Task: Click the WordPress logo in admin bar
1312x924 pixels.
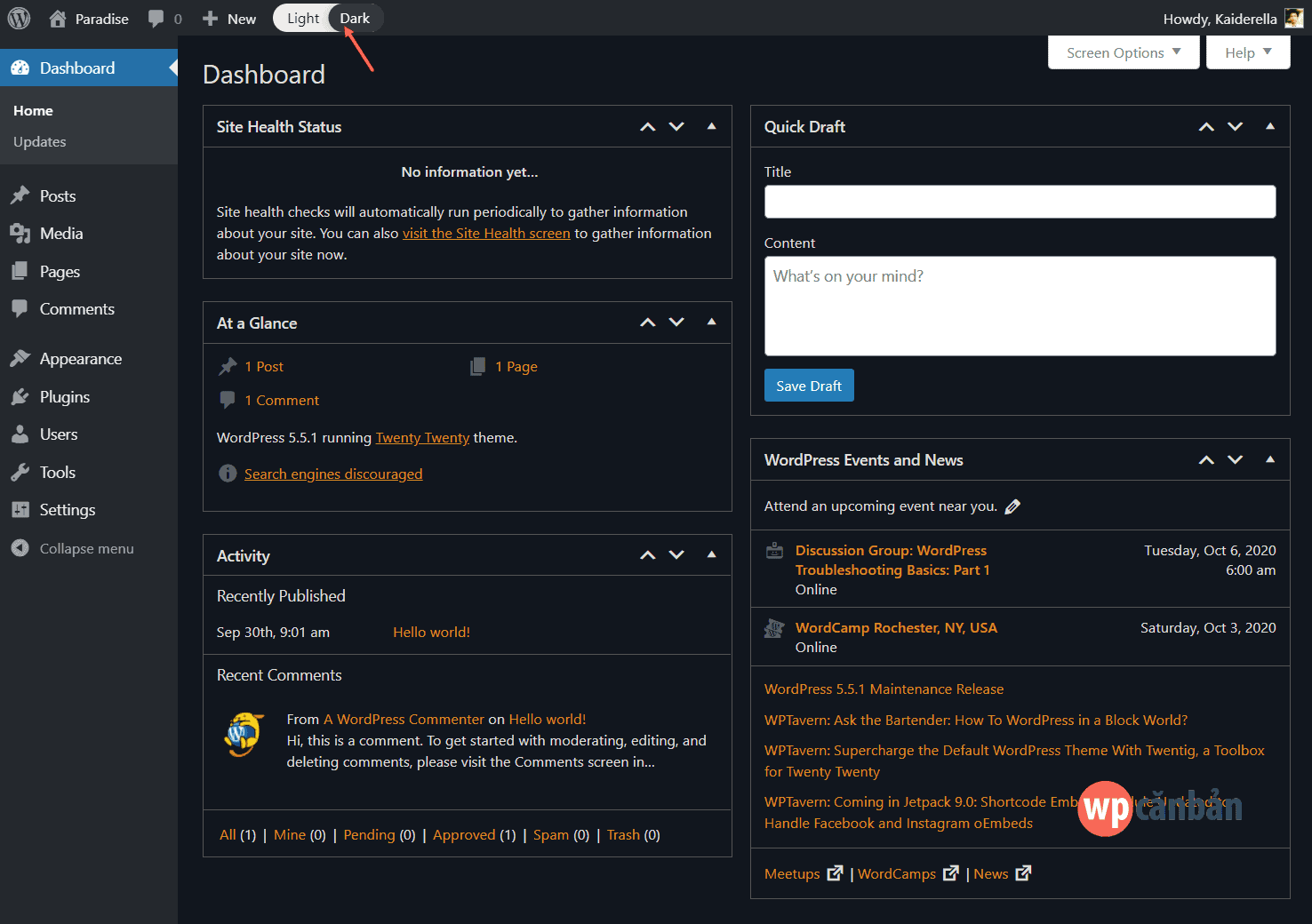Action: (x=19, y=18)
